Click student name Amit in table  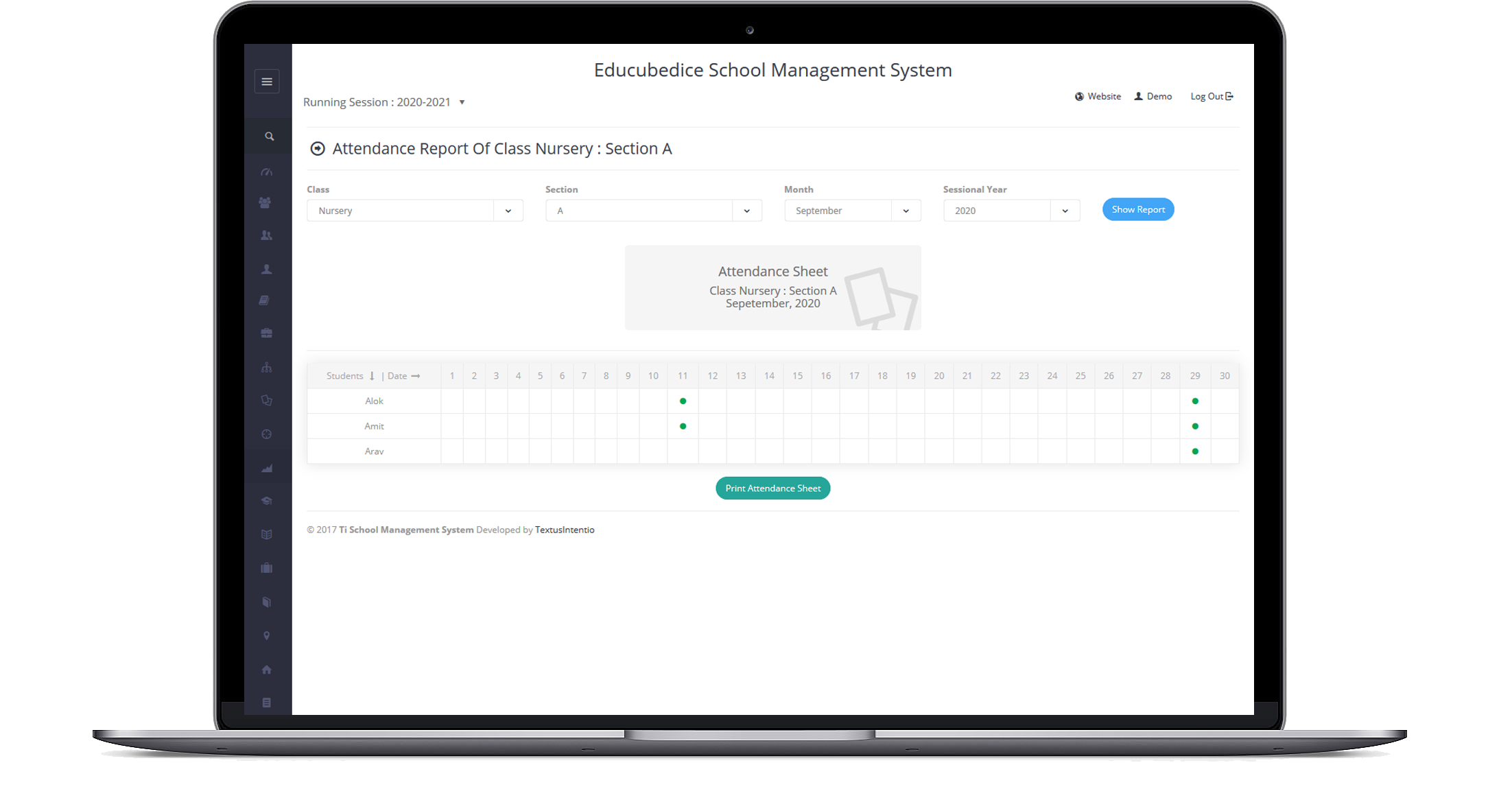(374, 426)
